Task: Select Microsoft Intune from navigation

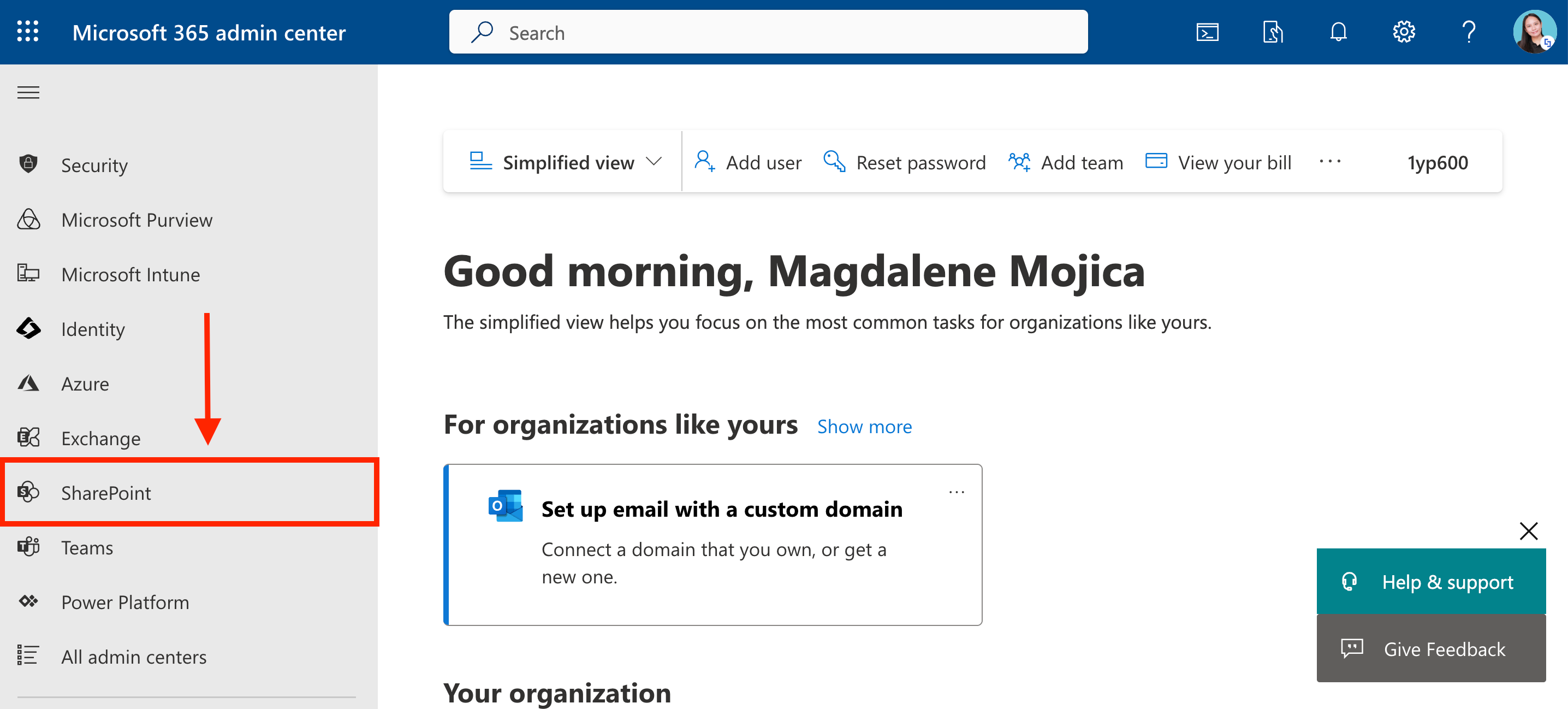Action: tap(130, 274)
